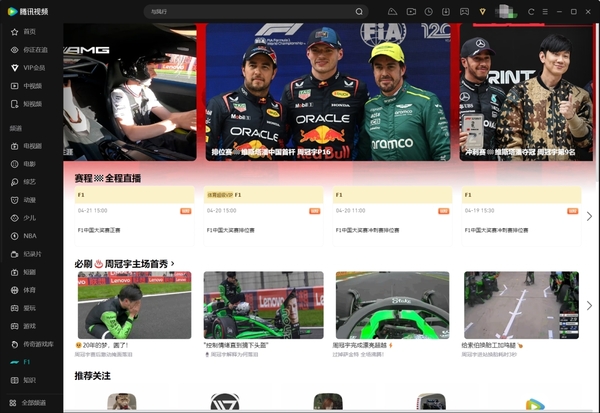Click the game controller icon in top bar
Viewport: 600px width, 413px height.
(x=464, y=11)
